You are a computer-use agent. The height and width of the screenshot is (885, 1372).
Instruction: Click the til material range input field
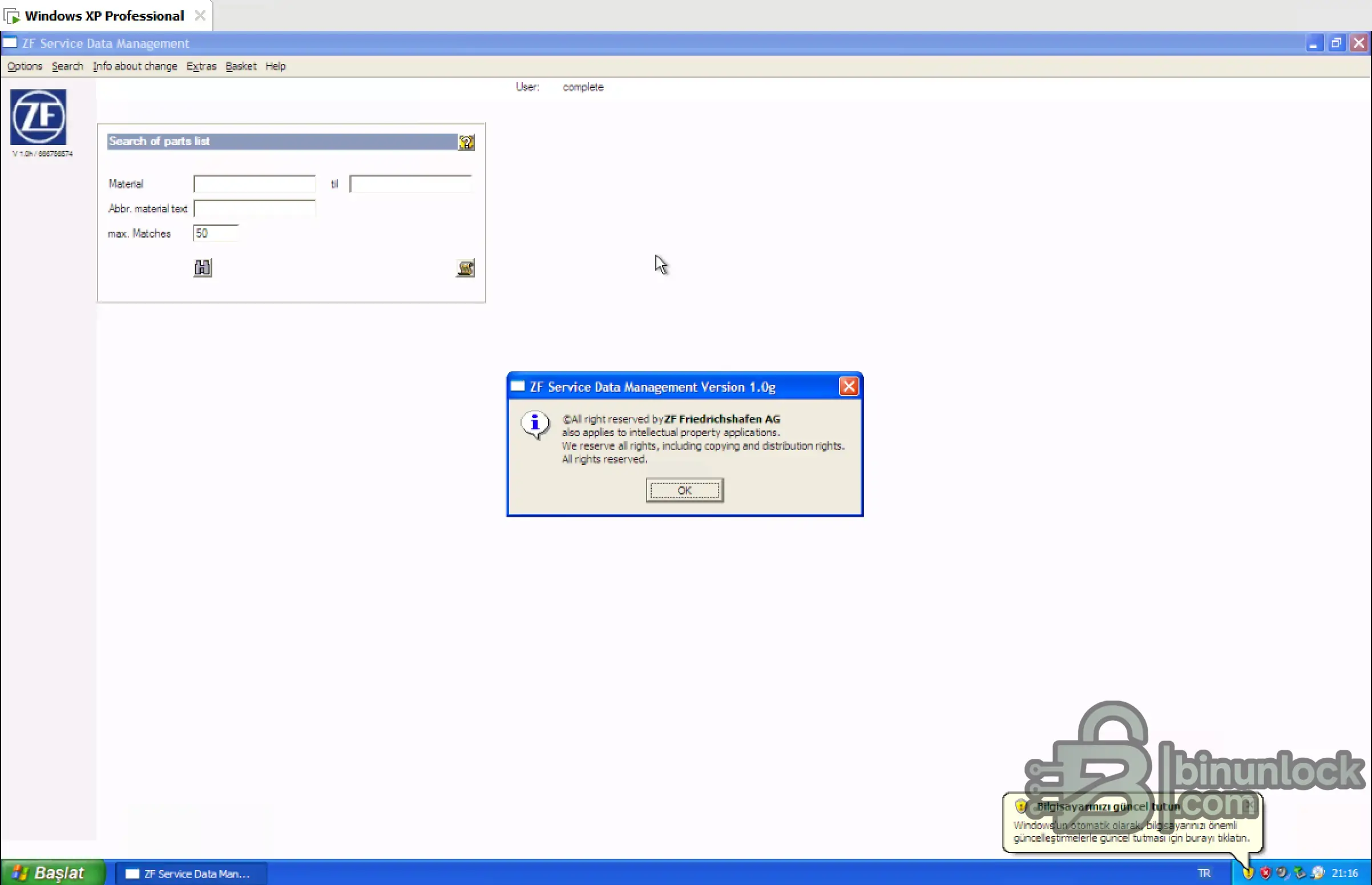point(410,184)
